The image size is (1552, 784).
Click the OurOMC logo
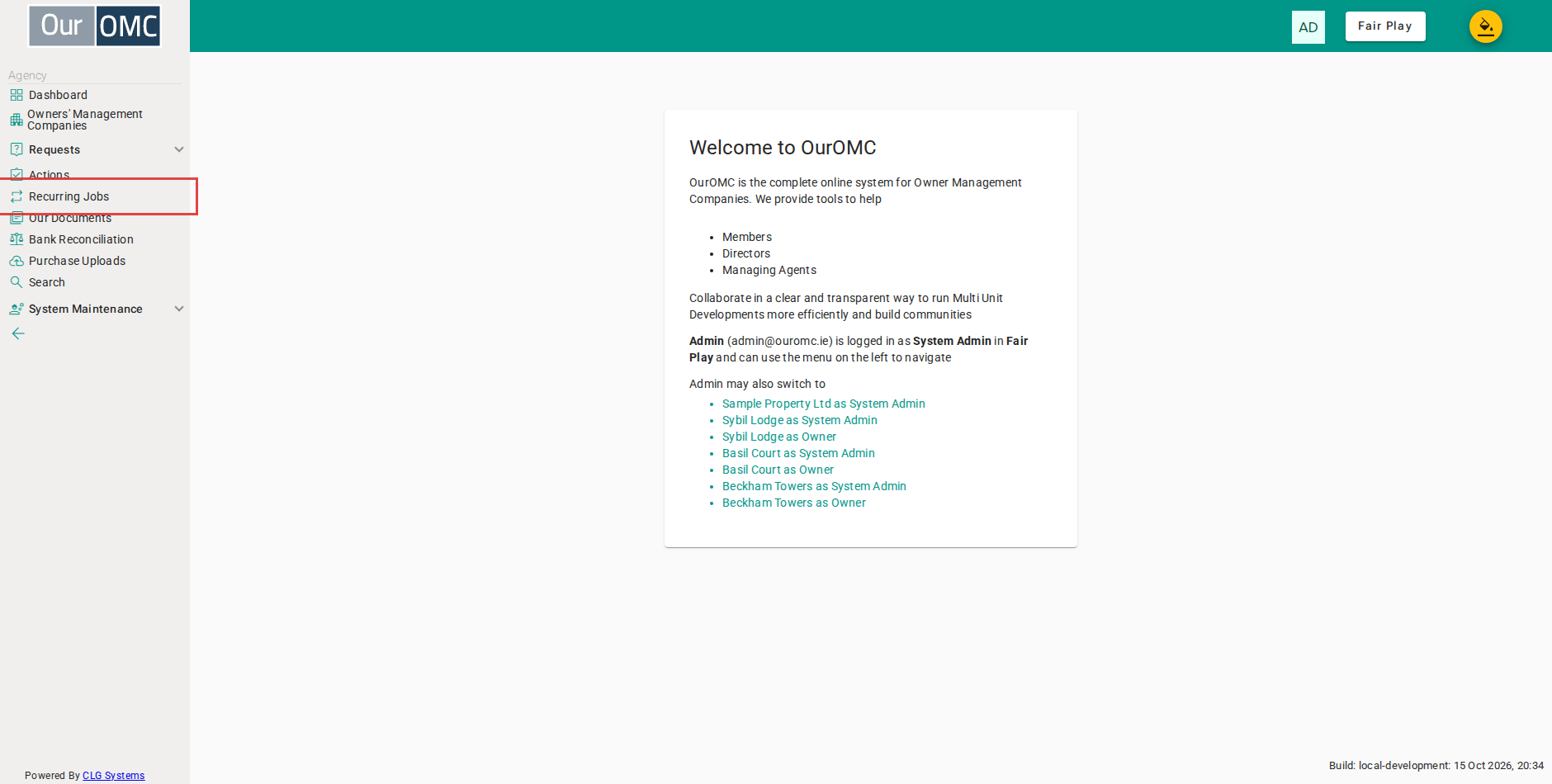click(95, 26)
